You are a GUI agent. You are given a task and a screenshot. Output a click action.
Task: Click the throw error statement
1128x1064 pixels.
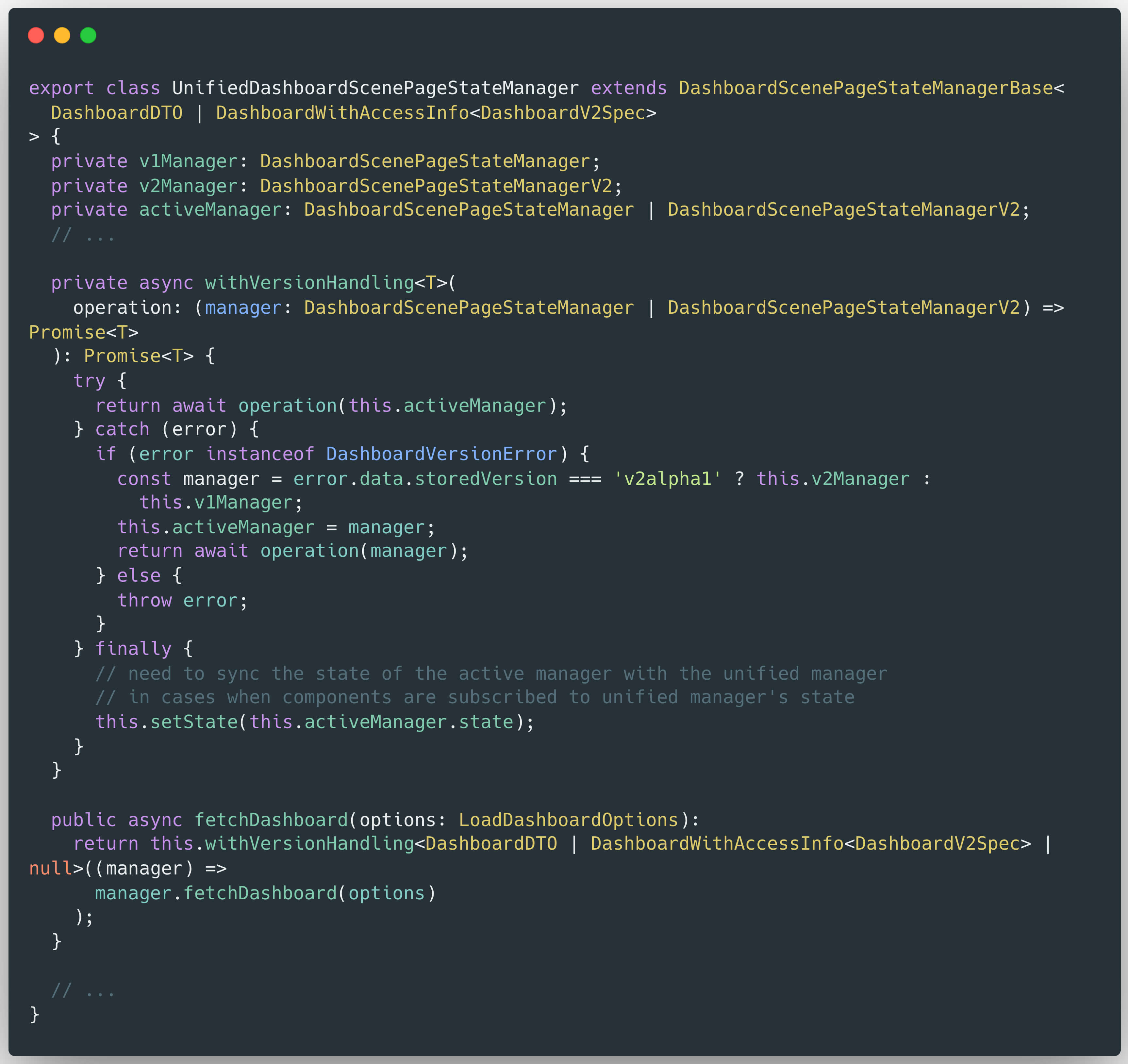tap(182, 600)
